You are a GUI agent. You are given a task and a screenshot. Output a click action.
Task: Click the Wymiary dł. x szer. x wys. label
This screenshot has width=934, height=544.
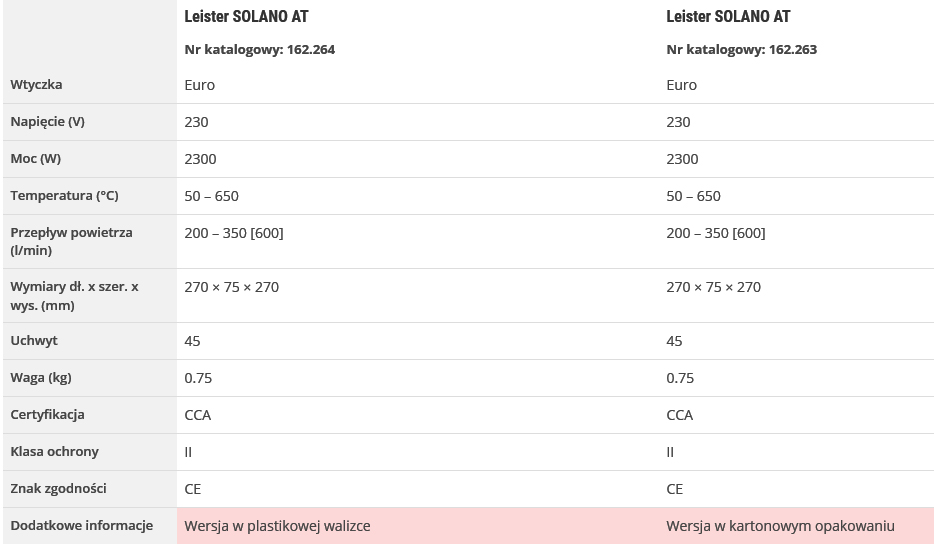tap(74, 296)
